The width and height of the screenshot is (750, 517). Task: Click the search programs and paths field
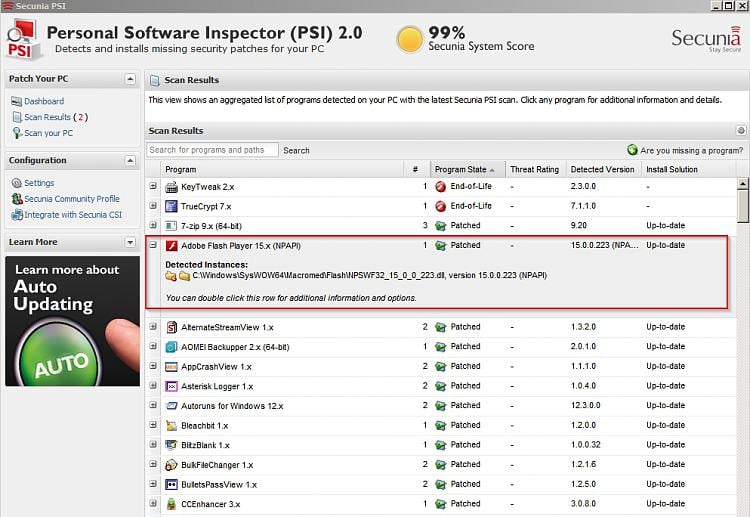pos(212,150)
